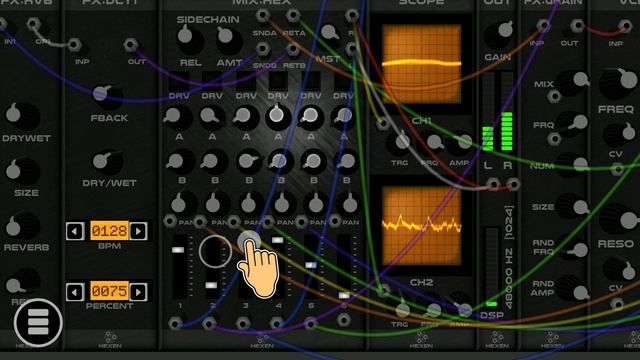This screenshot has width=640, height=360.
Task: Click the sidechain REL knob
Action: point(189,39)
